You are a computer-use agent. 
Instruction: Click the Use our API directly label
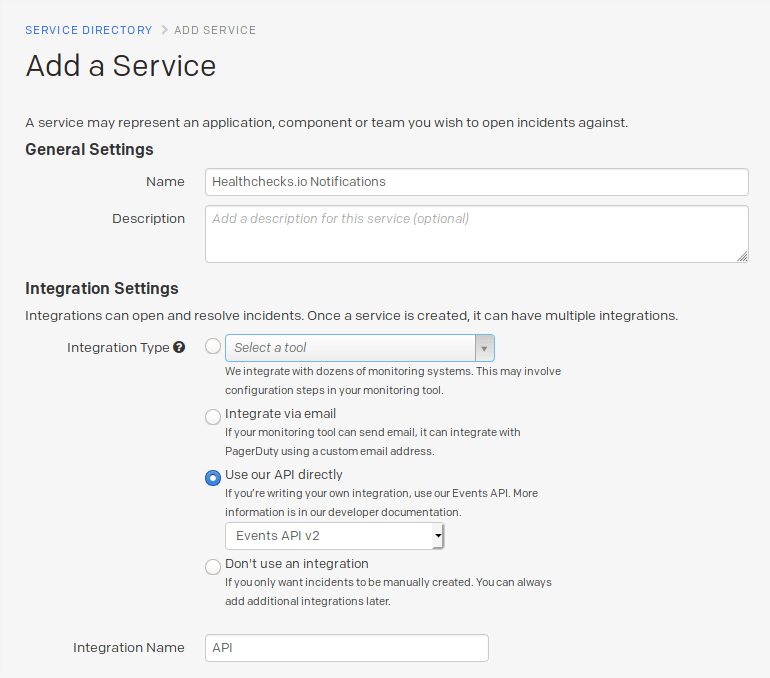284,475
